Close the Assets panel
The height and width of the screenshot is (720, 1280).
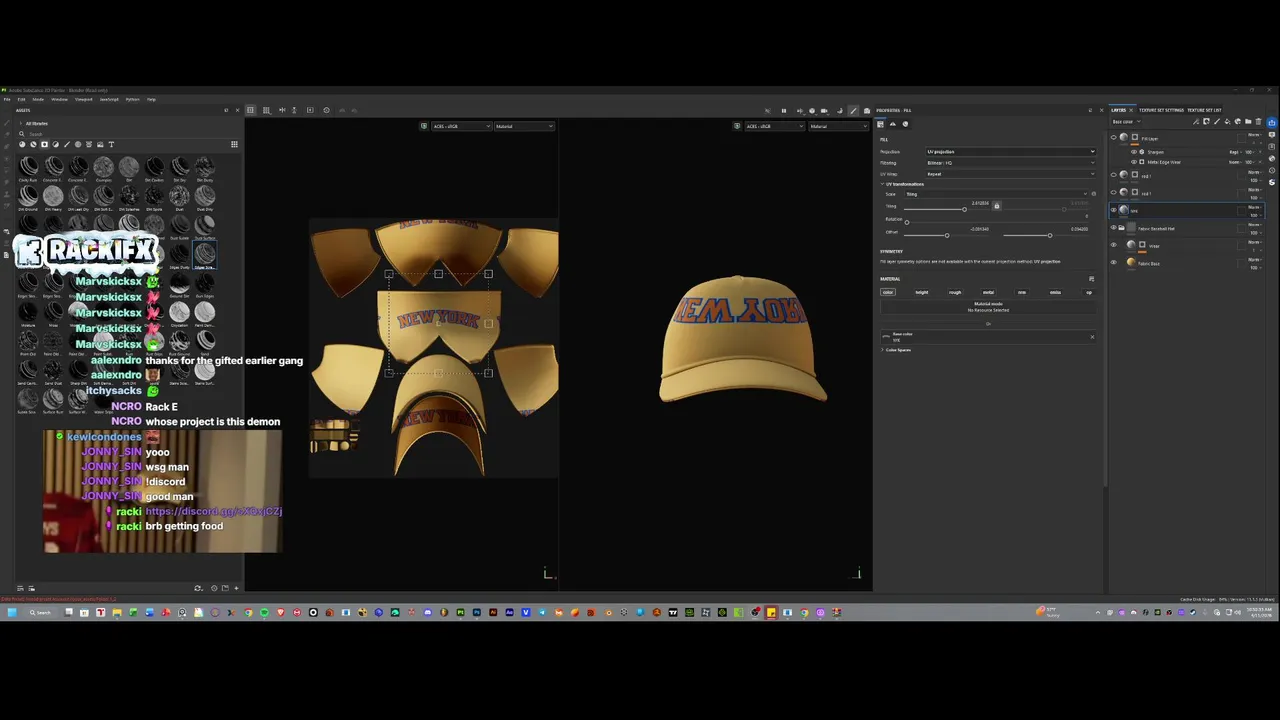click(x=237, y=110)
